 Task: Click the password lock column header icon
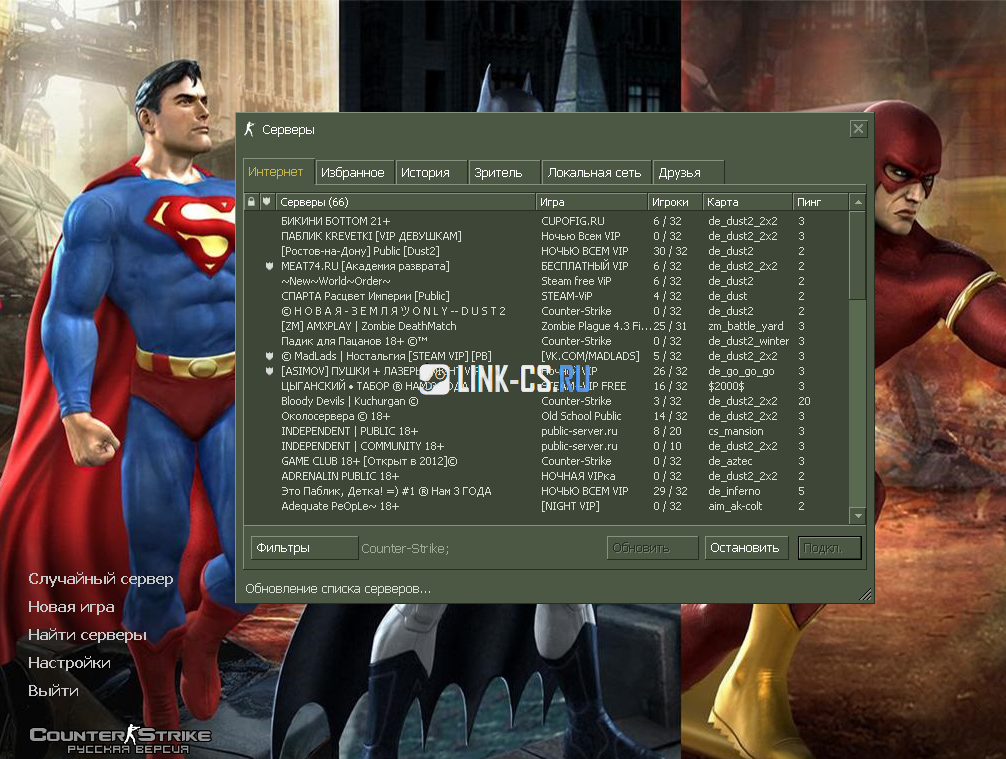click(x=252, y=202)
